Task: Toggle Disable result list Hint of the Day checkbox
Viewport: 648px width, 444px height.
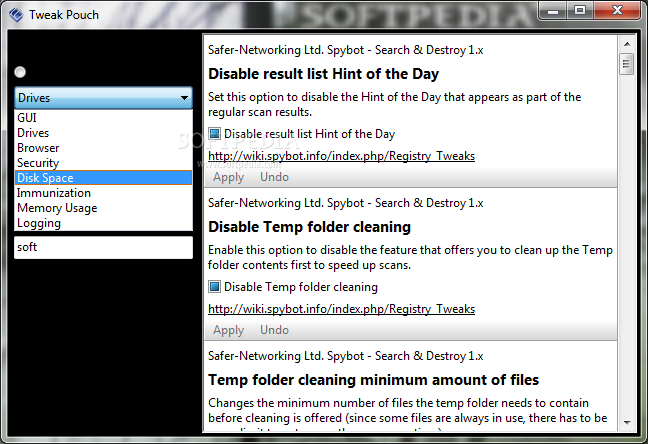Action: click(x=215, y=133)
